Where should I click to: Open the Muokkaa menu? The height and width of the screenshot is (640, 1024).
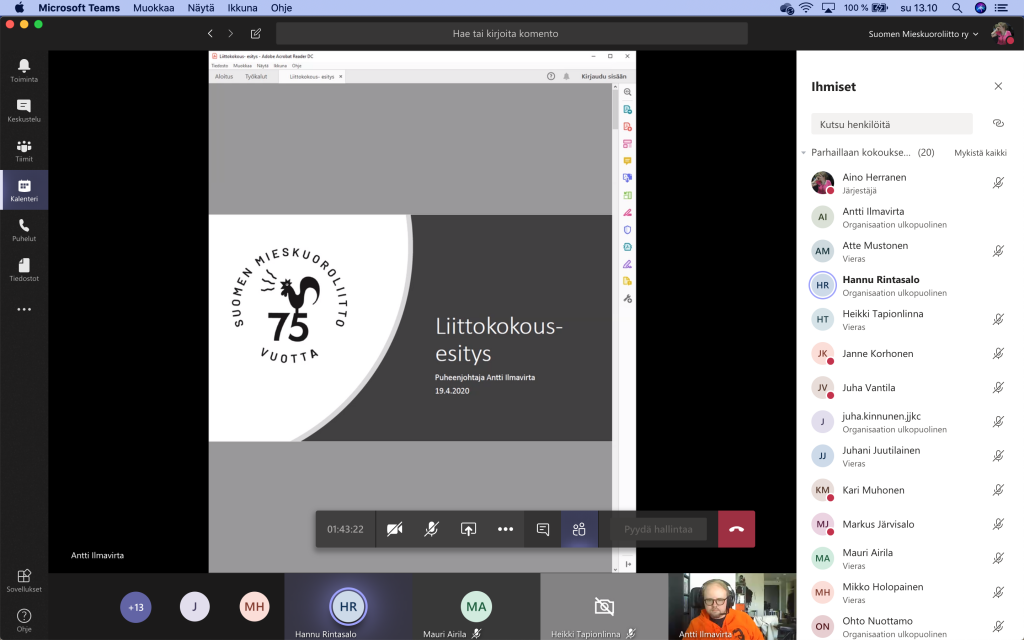pos(153,8)
